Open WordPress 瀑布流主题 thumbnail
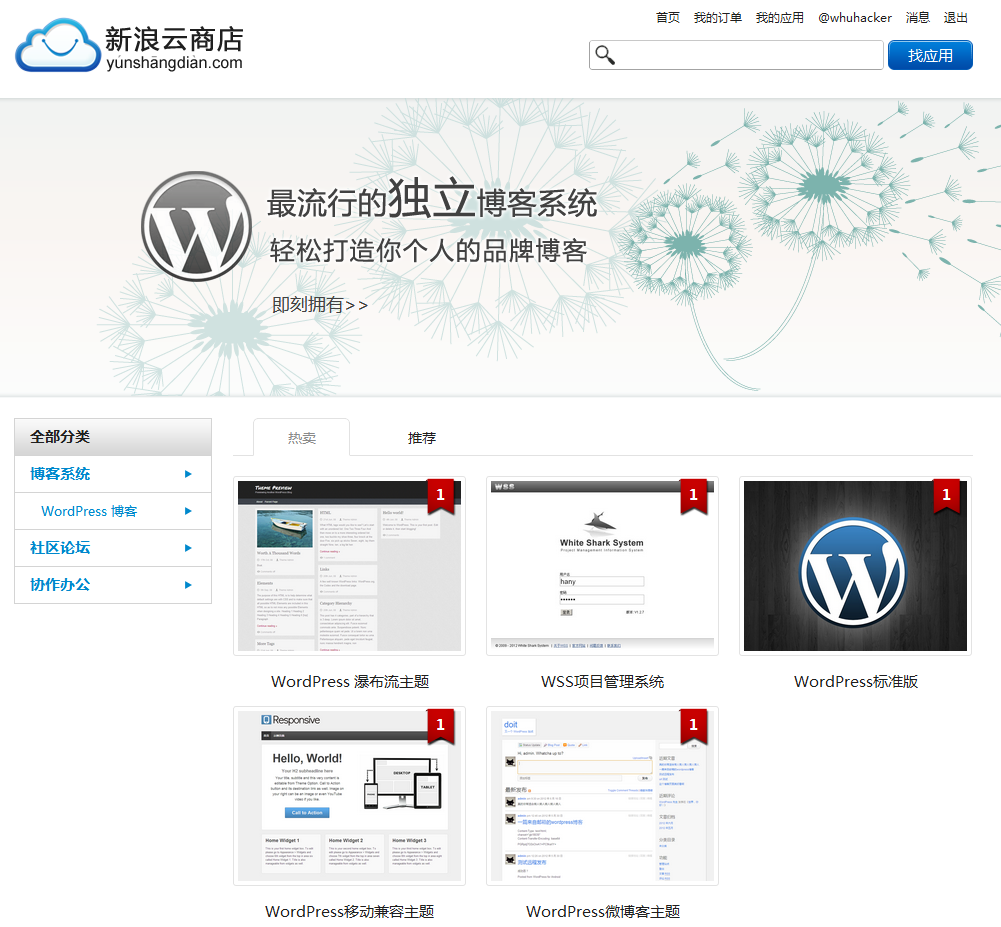Image resolution: width=1001 pixels, height=927 pixels. click(349, 566)
